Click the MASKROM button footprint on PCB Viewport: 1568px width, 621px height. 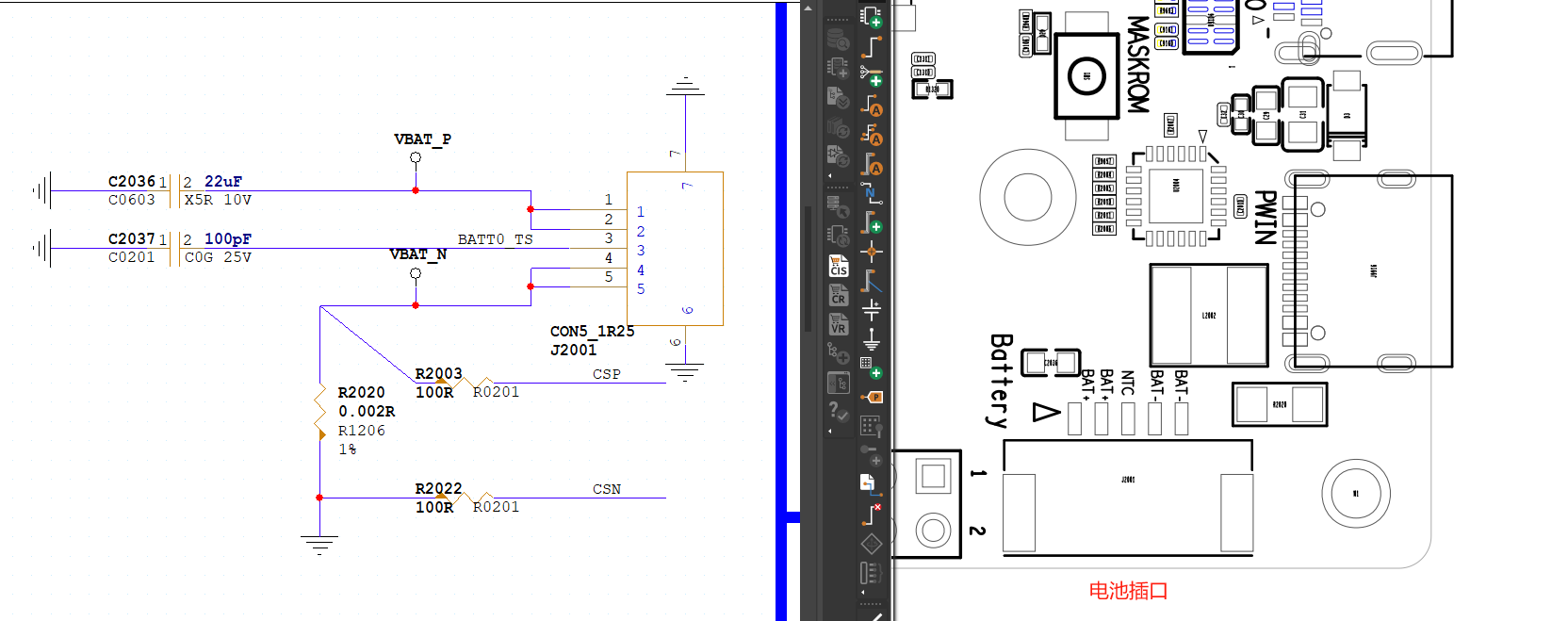coord(1086,76)
